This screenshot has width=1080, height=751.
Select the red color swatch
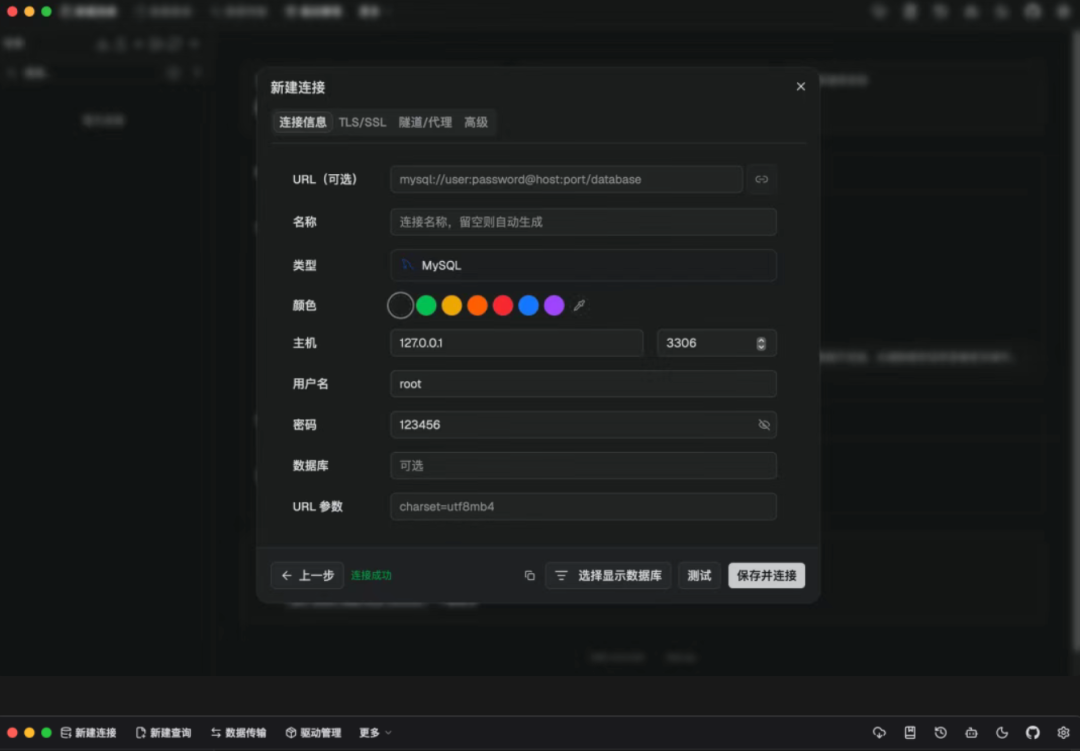[503, 305]
